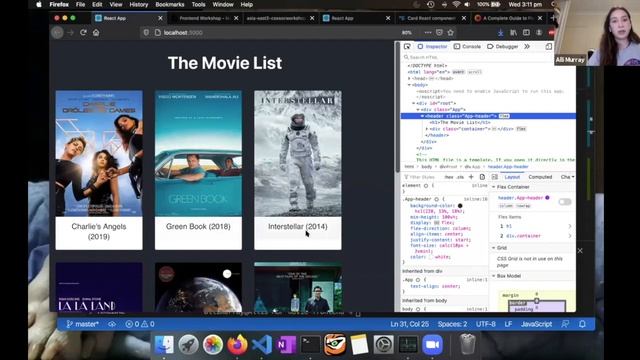640x360 pixels.
Task: Open Zoom from the Dock
Action: 432,345
